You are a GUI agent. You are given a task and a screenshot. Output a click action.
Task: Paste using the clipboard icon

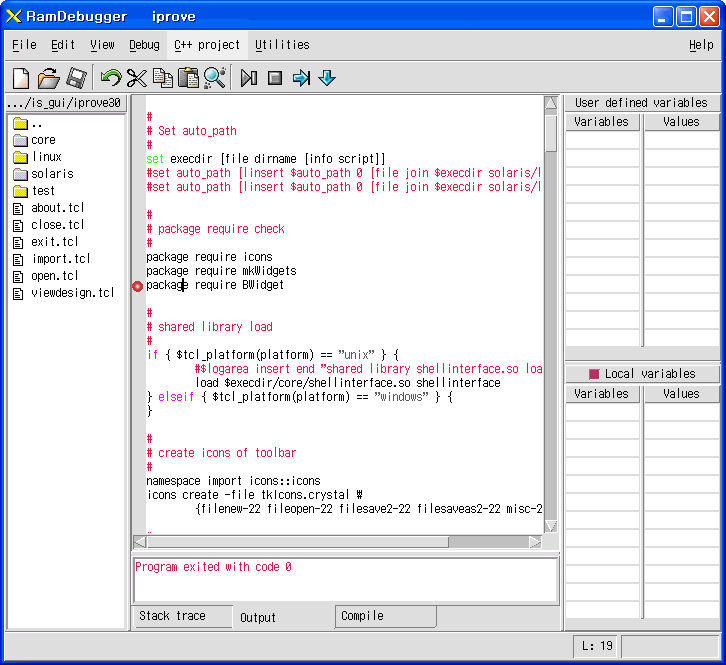(188, 78)
